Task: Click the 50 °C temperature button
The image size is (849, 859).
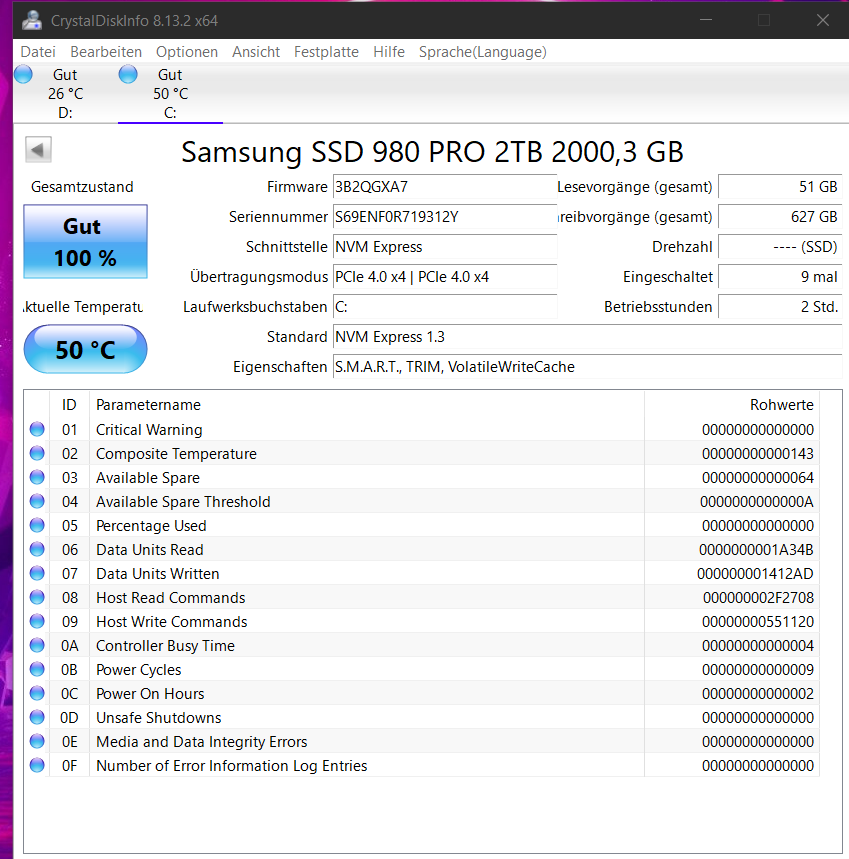Action: point(85,350)
